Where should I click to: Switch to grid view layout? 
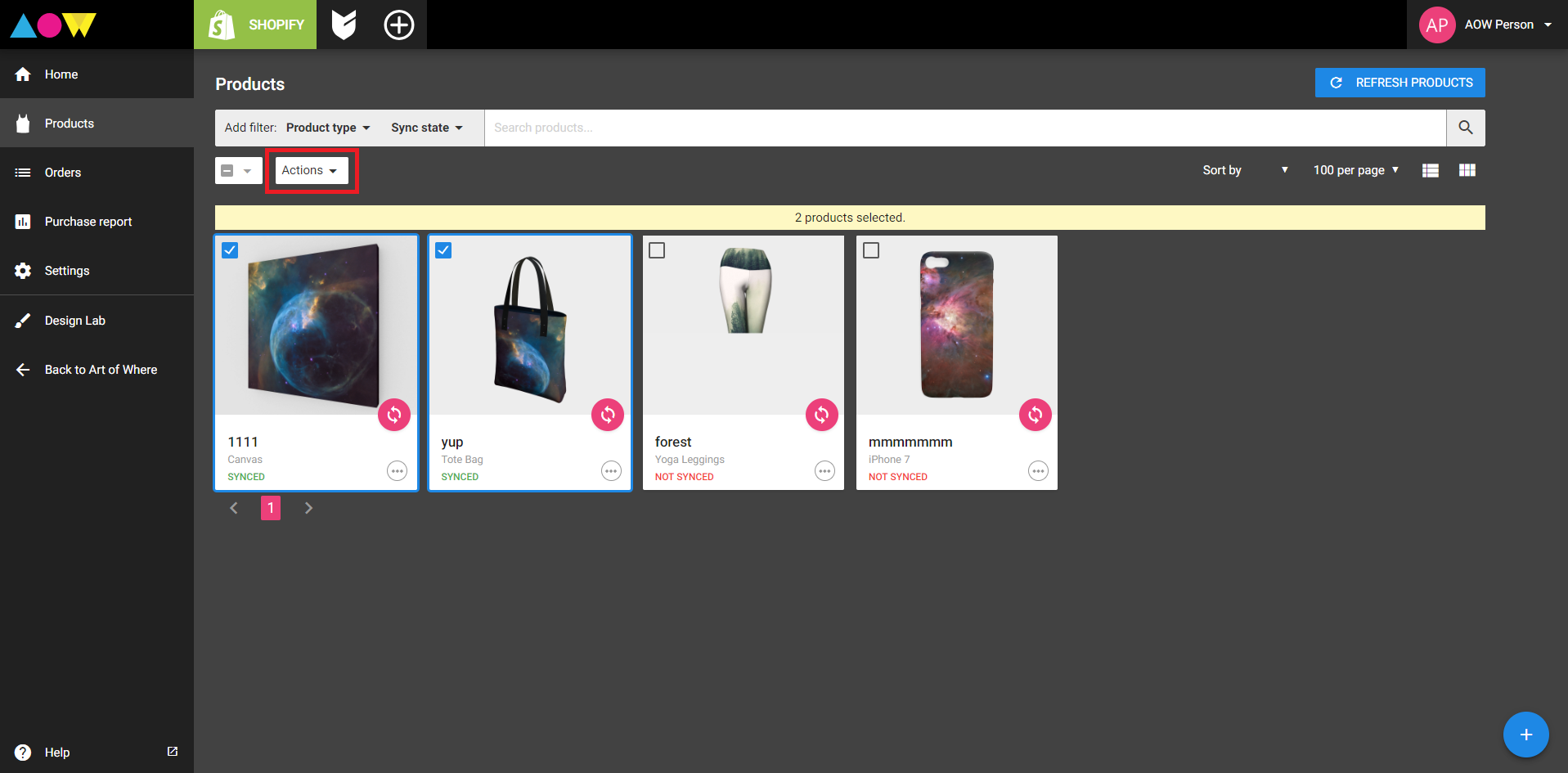pos(1467,170)
